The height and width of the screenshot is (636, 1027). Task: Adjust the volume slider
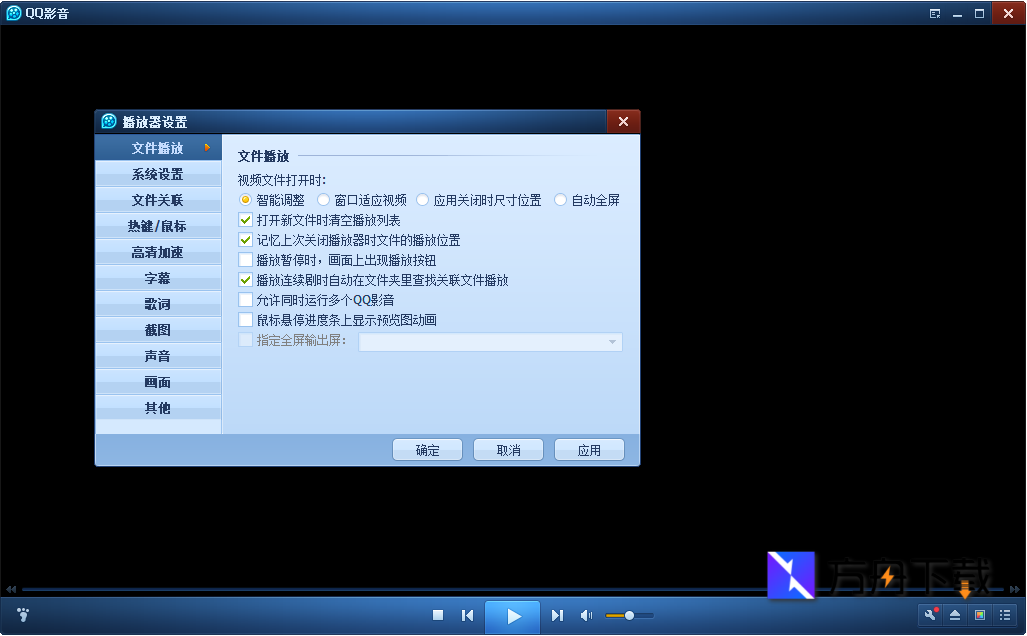coord(629,615)
